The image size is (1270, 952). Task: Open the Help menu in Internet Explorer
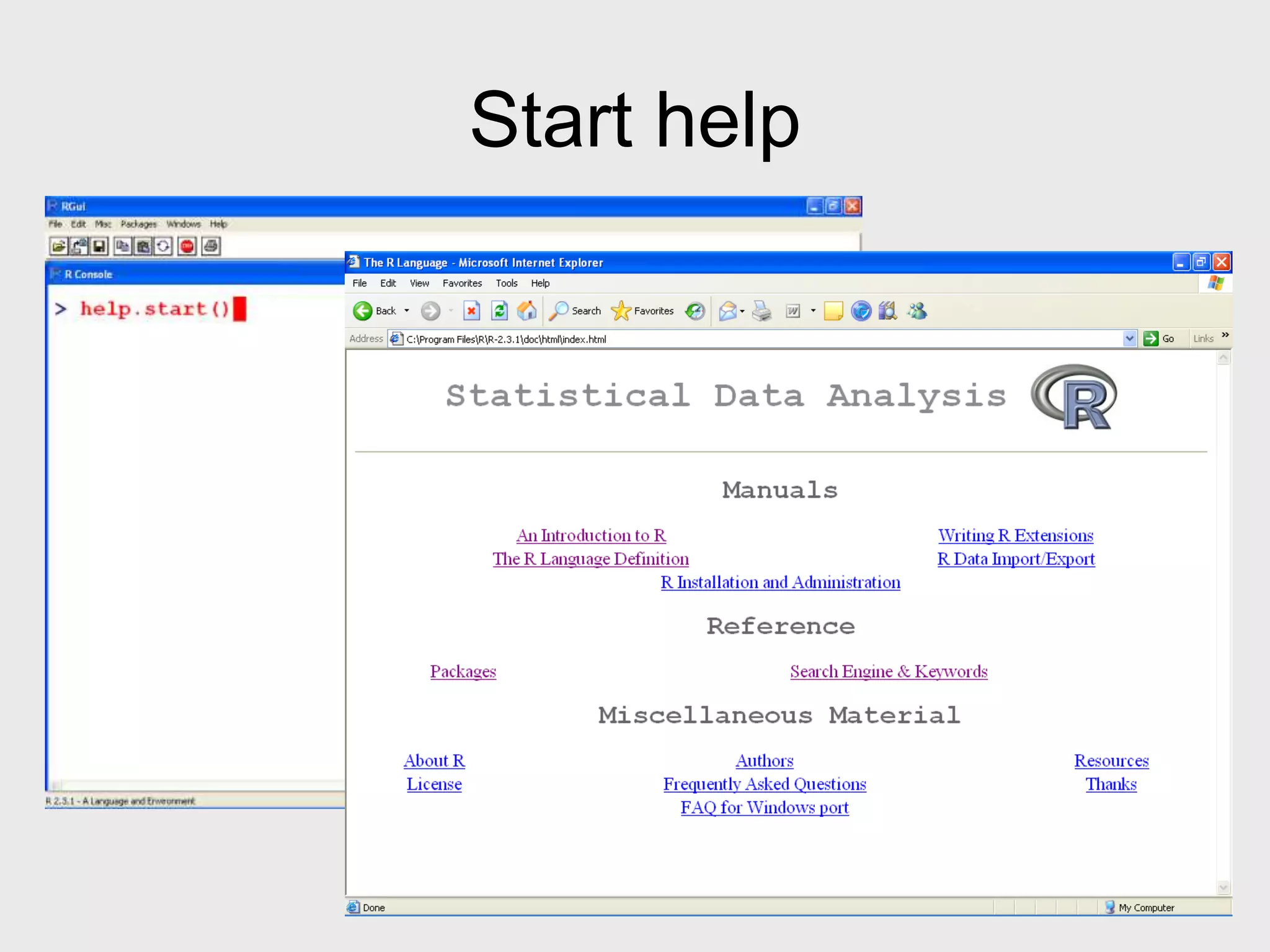(540, 283)
